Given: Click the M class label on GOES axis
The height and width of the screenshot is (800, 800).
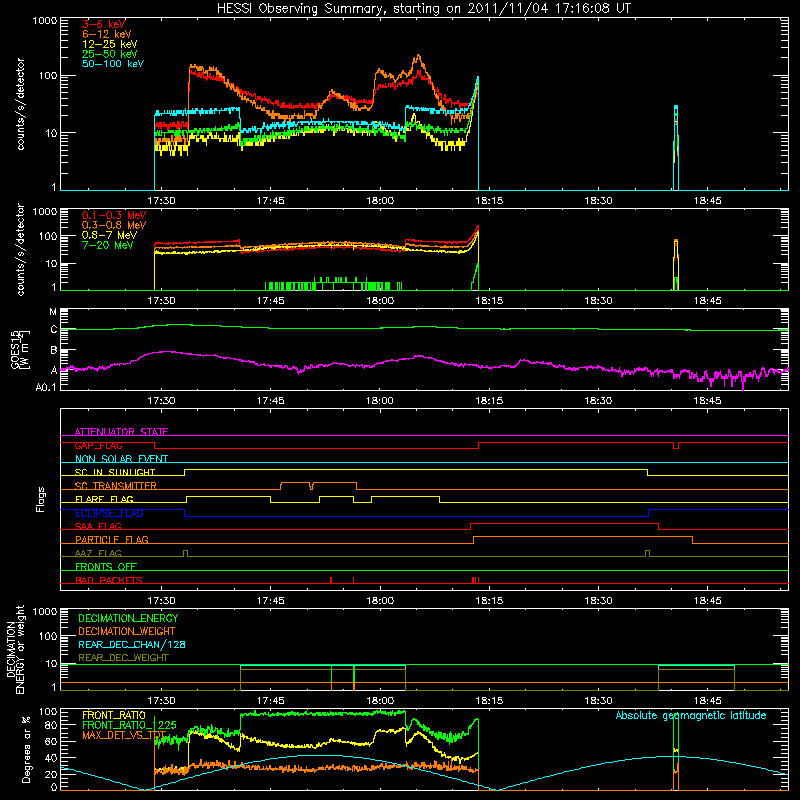Looking at the screenshot, I should tap(53, 312).
